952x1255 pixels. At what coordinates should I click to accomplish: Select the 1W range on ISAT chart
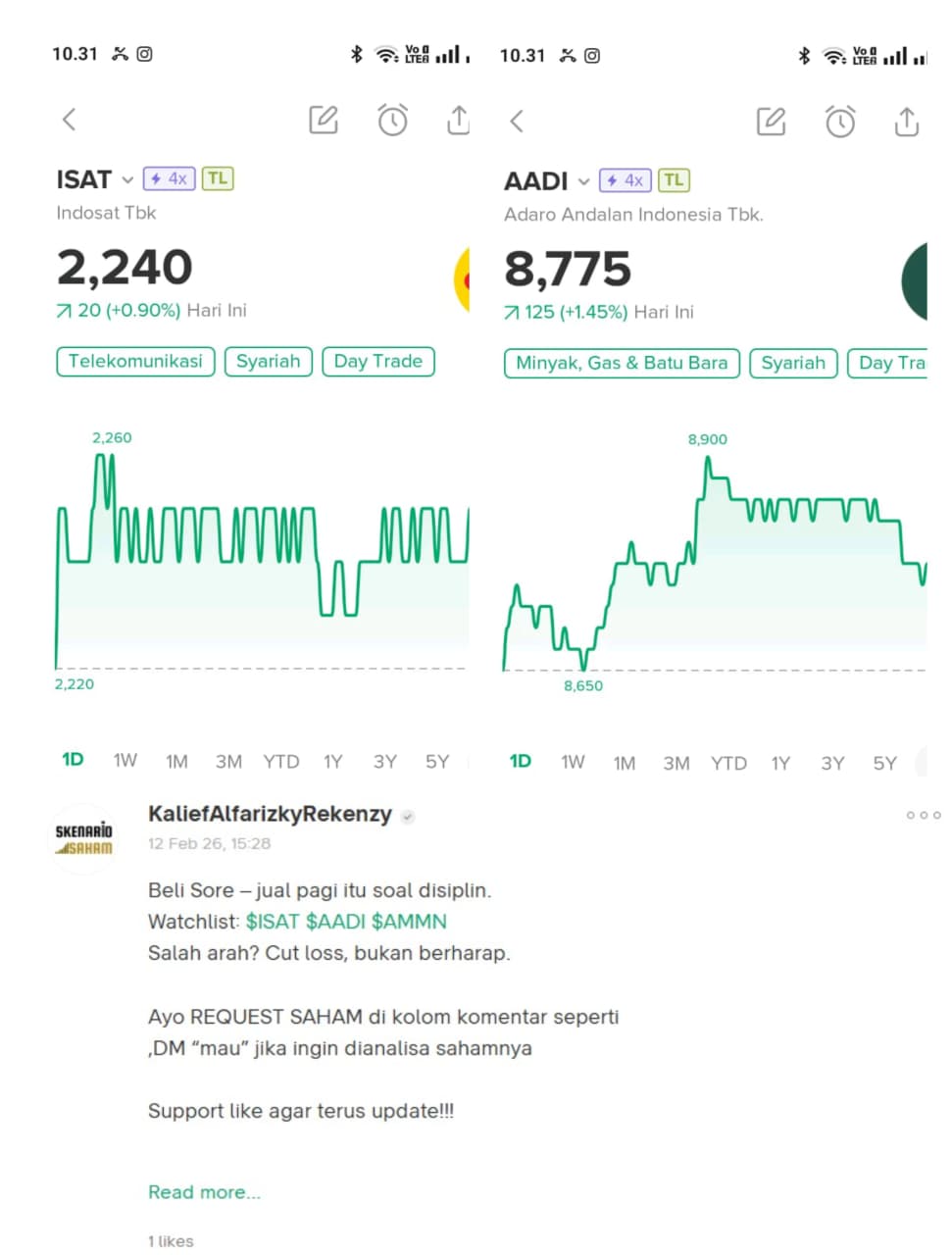[125, 761]
